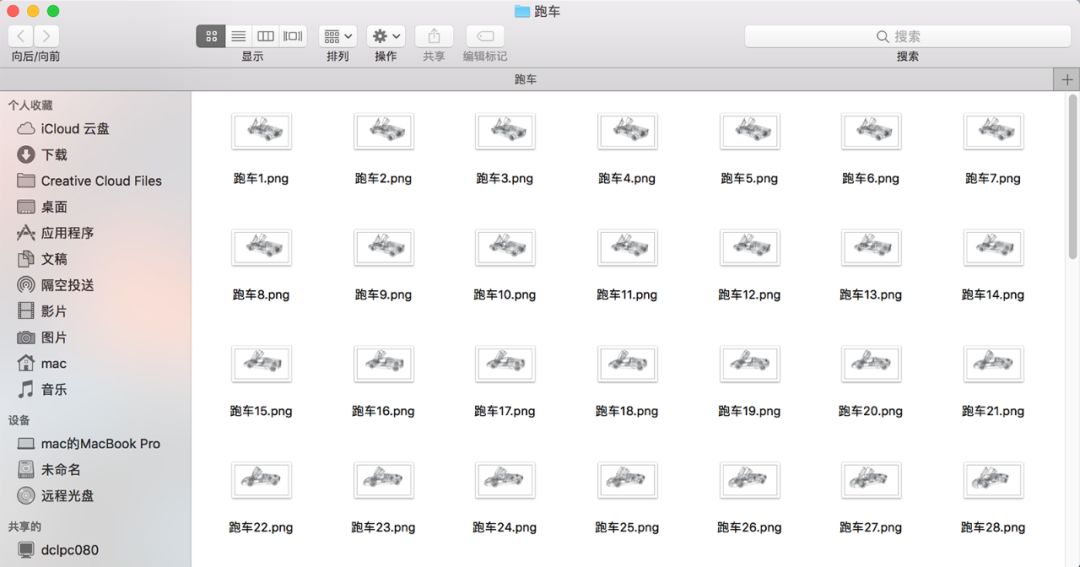Click the 跑车28.png file name
Viewport: 1080px width, 567px height.
point(993,528)
